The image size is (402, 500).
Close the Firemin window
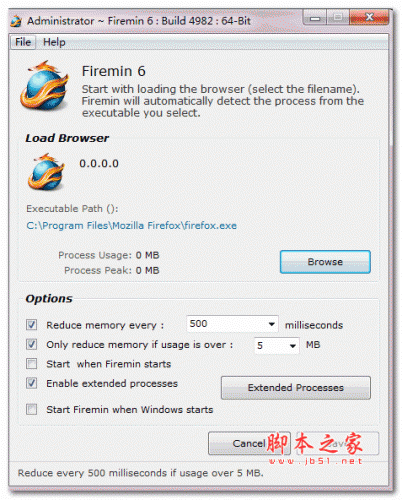[x=369, y=18]
